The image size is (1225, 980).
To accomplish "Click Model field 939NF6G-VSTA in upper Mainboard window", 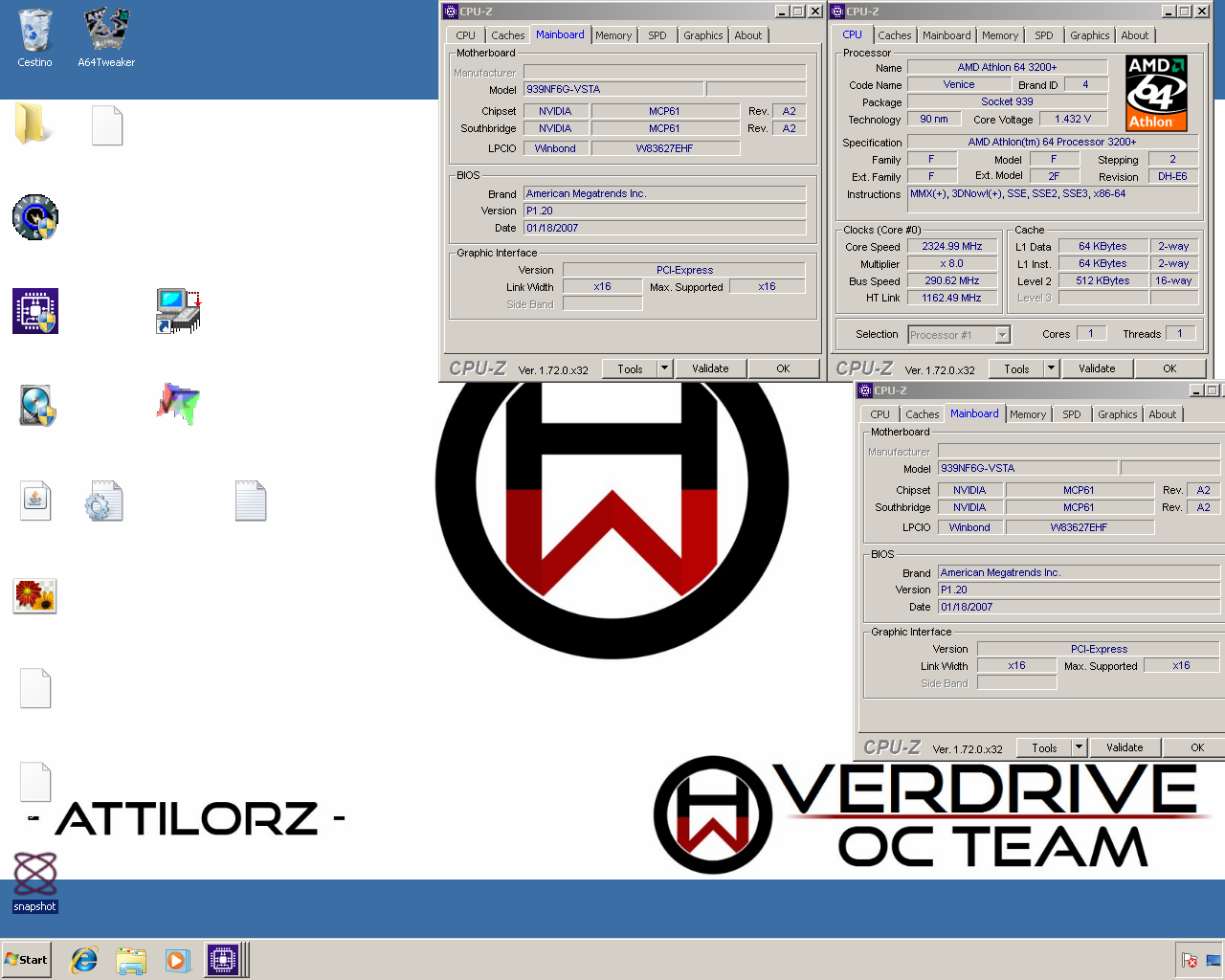I will click(613, 89).
